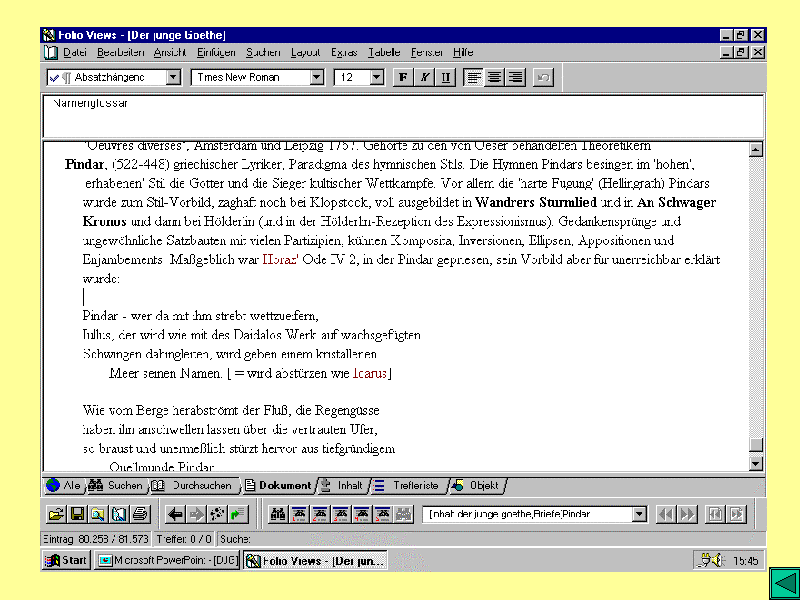800x600 pixels.
Task: Right-align text with the alignment icon
Action: [x=515, y=77]
